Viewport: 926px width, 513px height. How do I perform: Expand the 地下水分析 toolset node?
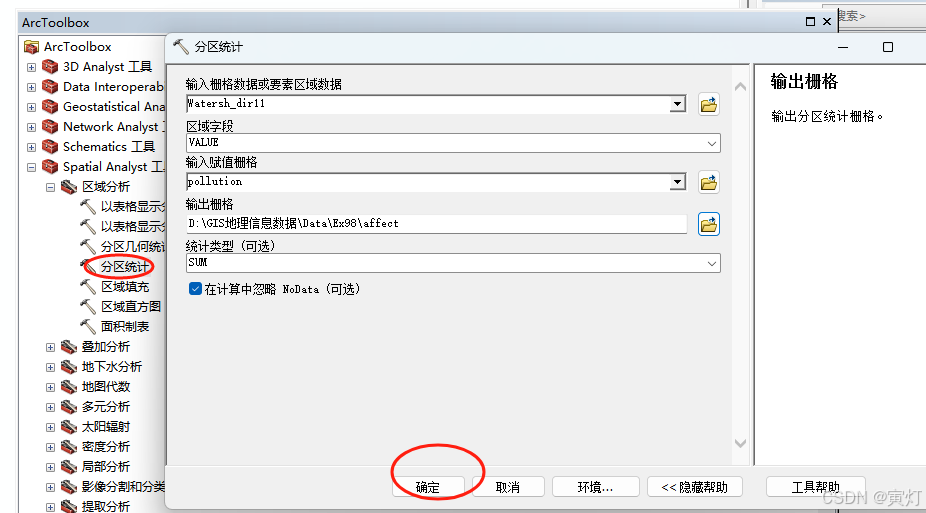pyautogui.click(x=50, y=368)
